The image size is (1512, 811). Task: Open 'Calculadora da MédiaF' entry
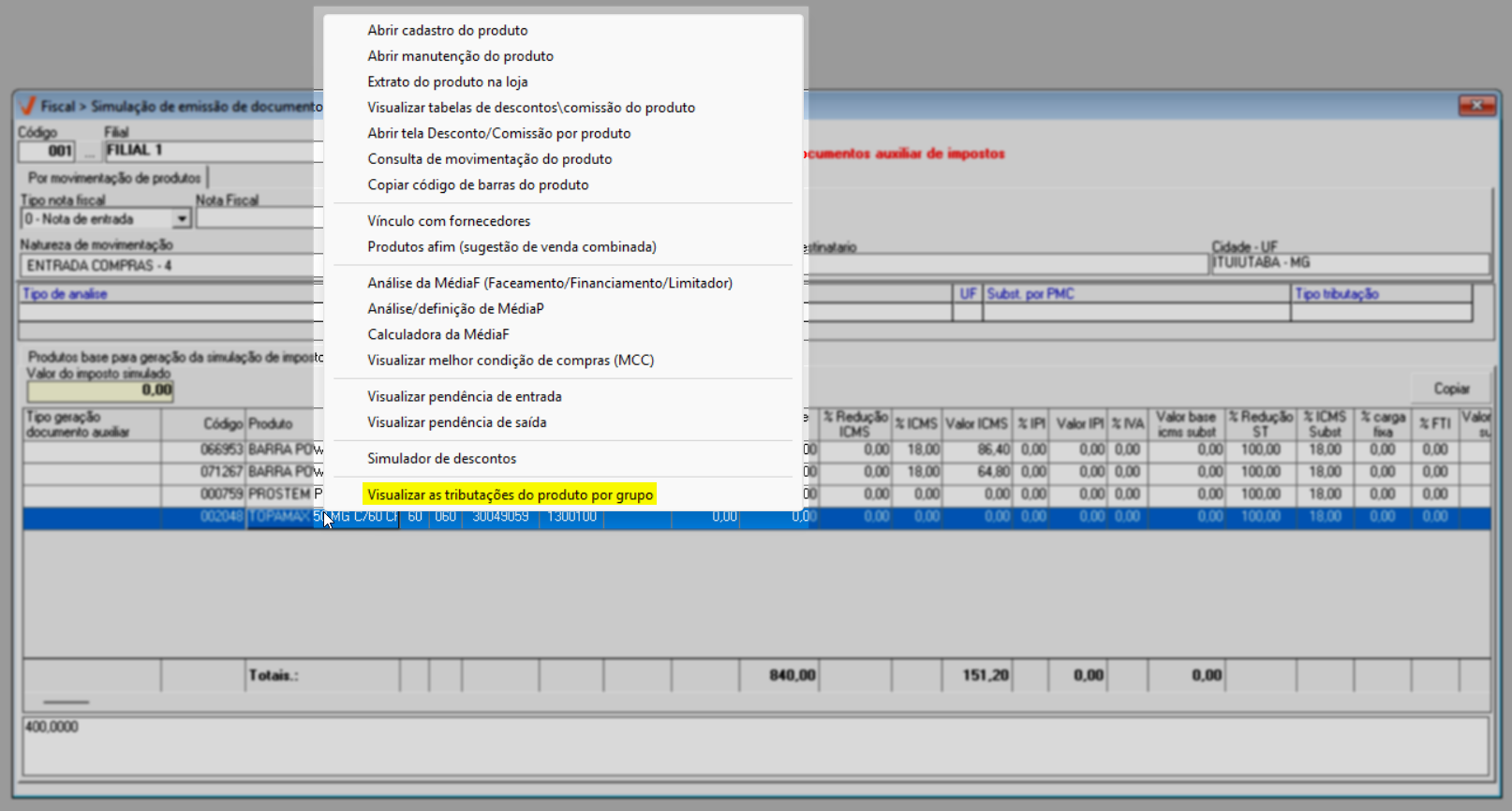[x=437, y=334]
